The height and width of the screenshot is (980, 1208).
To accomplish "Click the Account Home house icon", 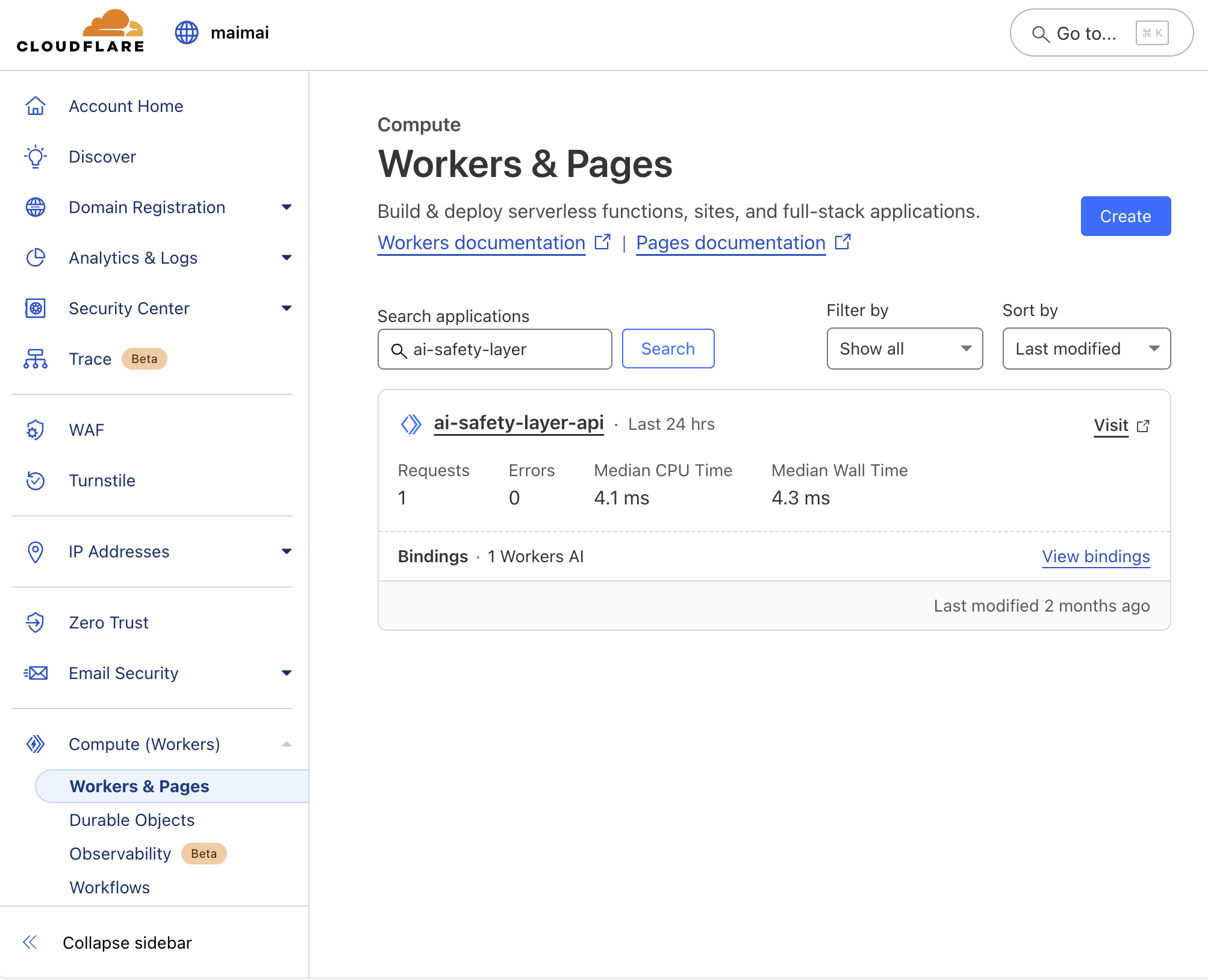I will coord(36,106).
